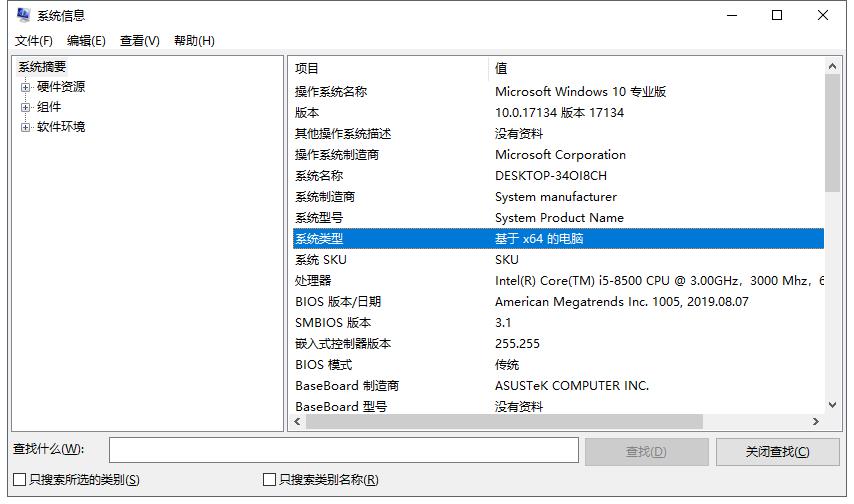
Task: Expand the 组件 tree node
Action: point(25,107)
